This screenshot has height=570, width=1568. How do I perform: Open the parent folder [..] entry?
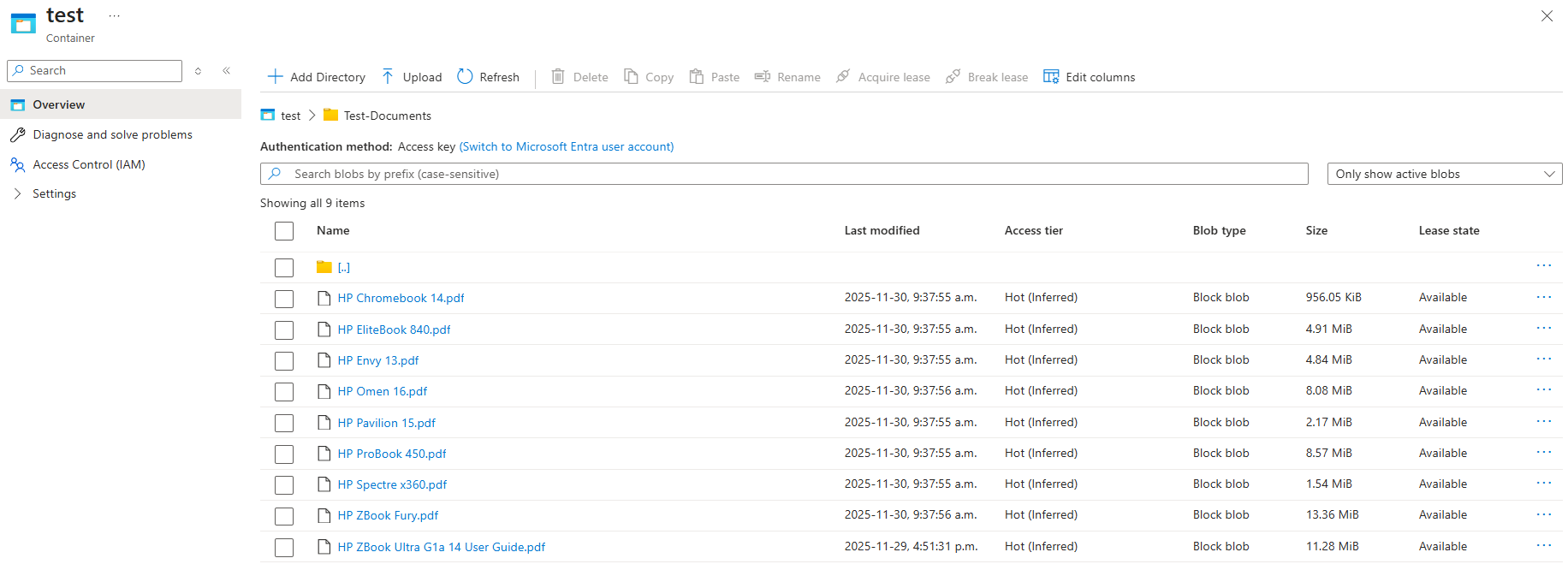[x=343, y=268]
